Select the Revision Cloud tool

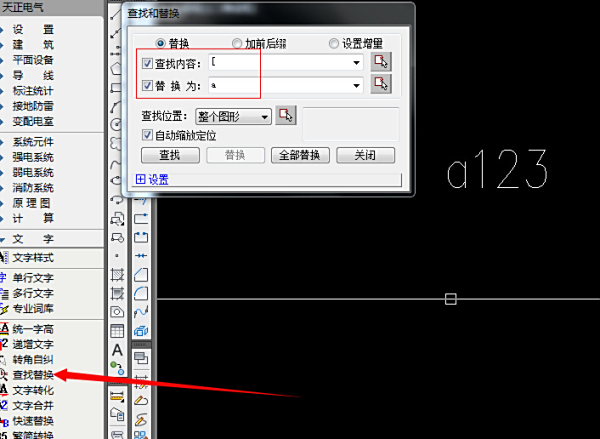click(x=116, y=144)
